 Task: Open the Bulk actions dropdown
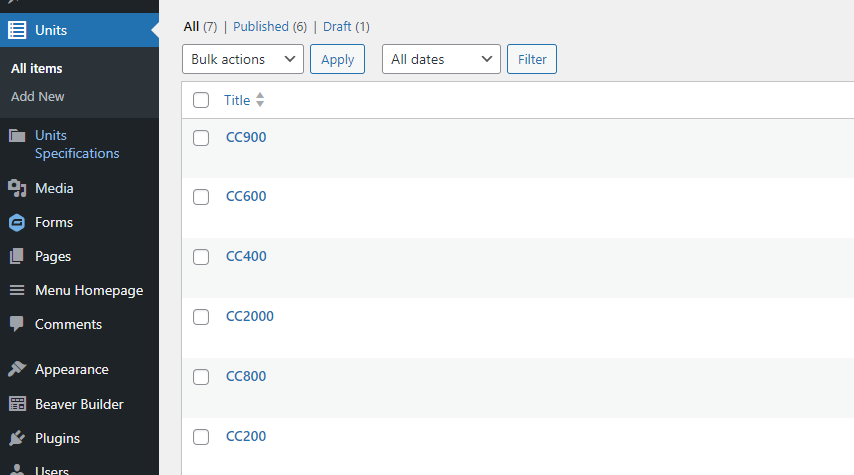click(x=243, y=59)
